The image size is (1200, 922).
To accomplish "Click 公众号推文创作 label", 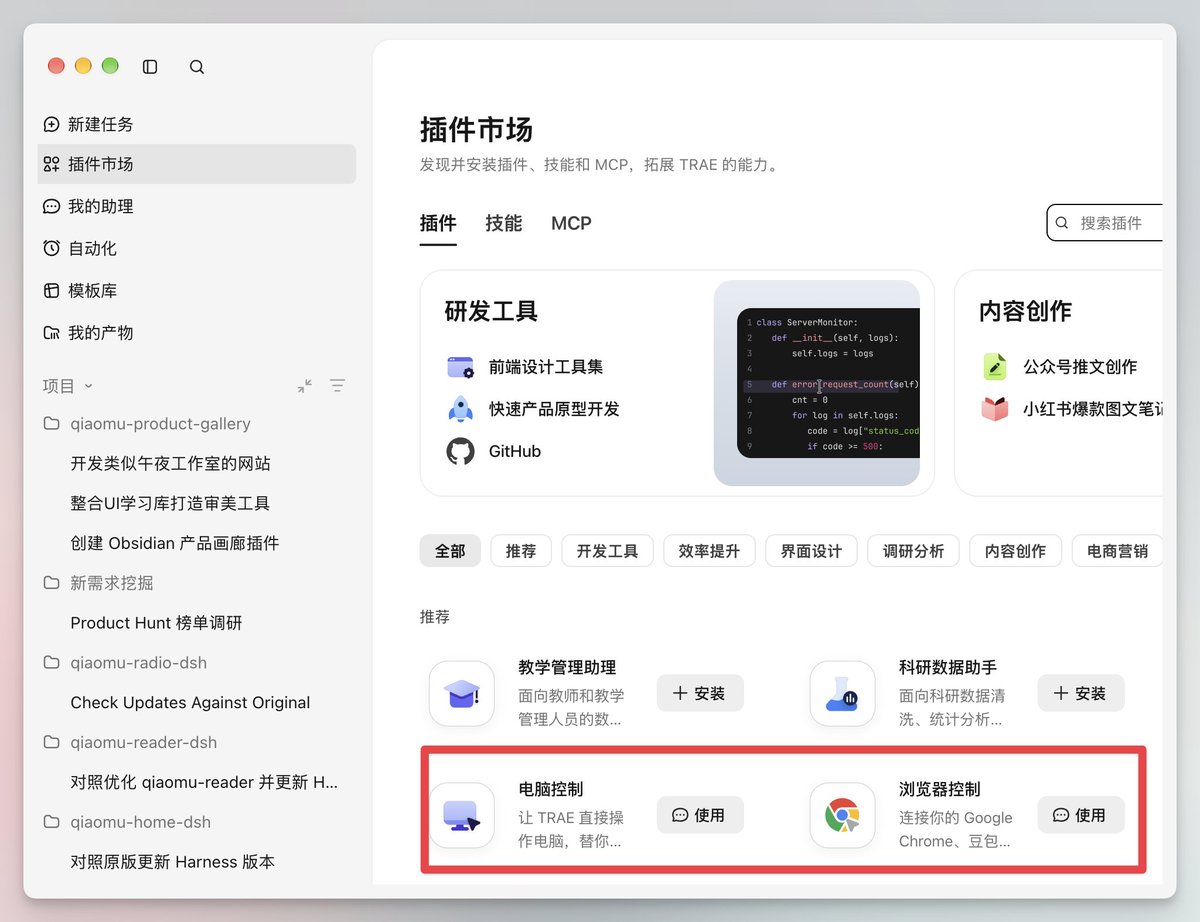I will 1080,367.
